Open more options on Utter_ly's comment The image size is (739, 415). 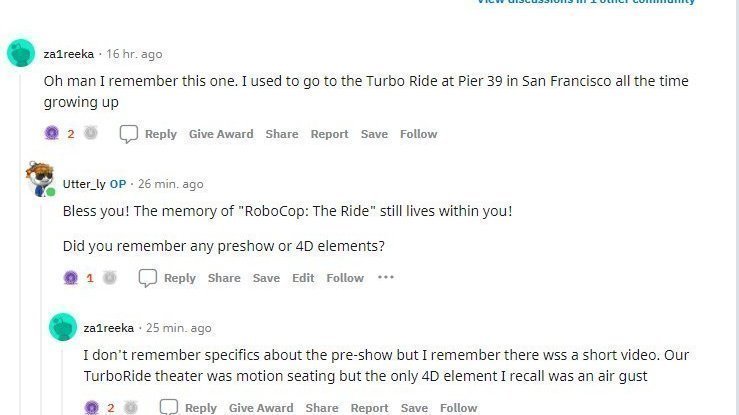click(x=386, y=278)
